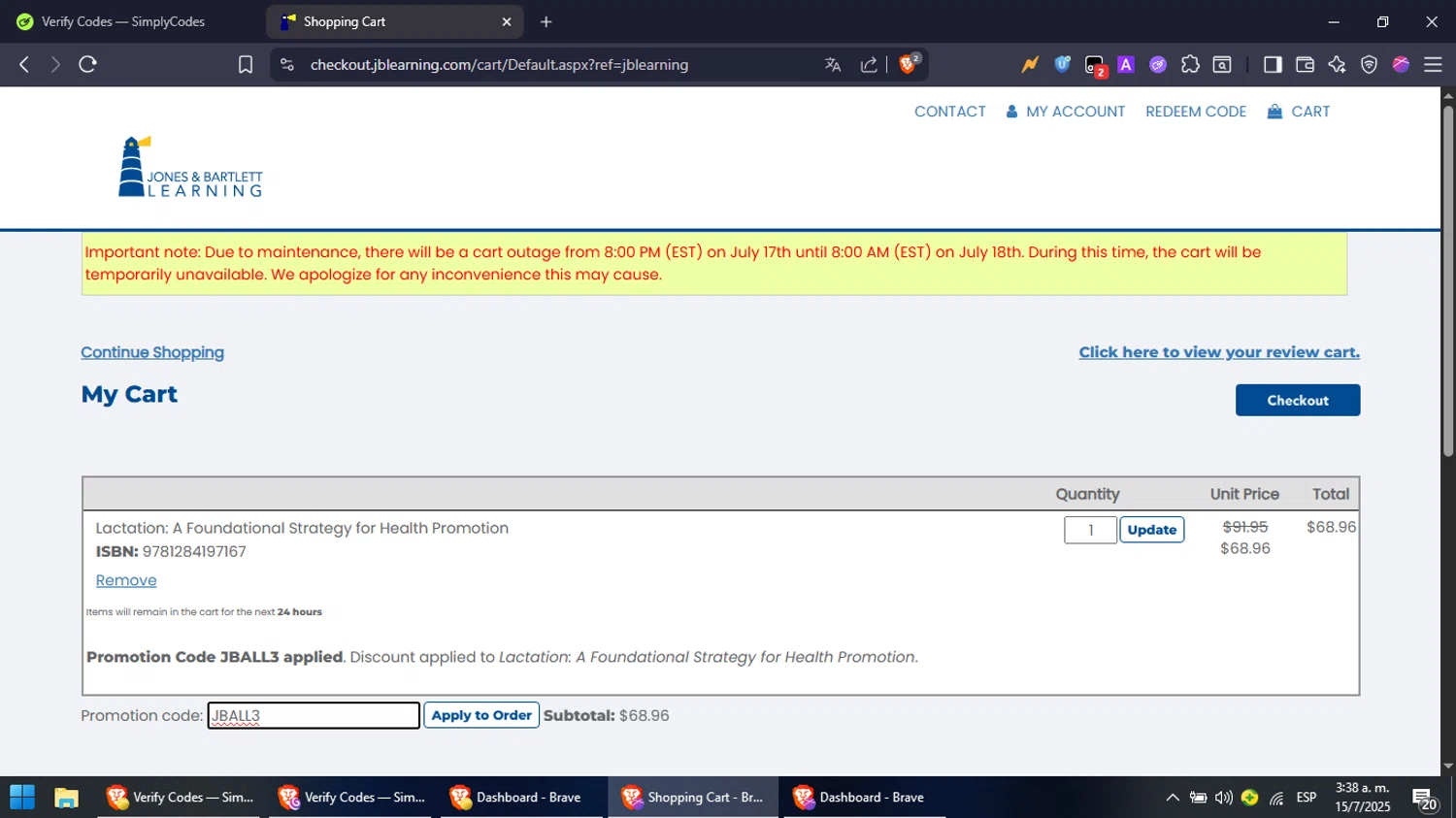
Task: Open Brave VPN shield icon
Action: (1369, 65)
